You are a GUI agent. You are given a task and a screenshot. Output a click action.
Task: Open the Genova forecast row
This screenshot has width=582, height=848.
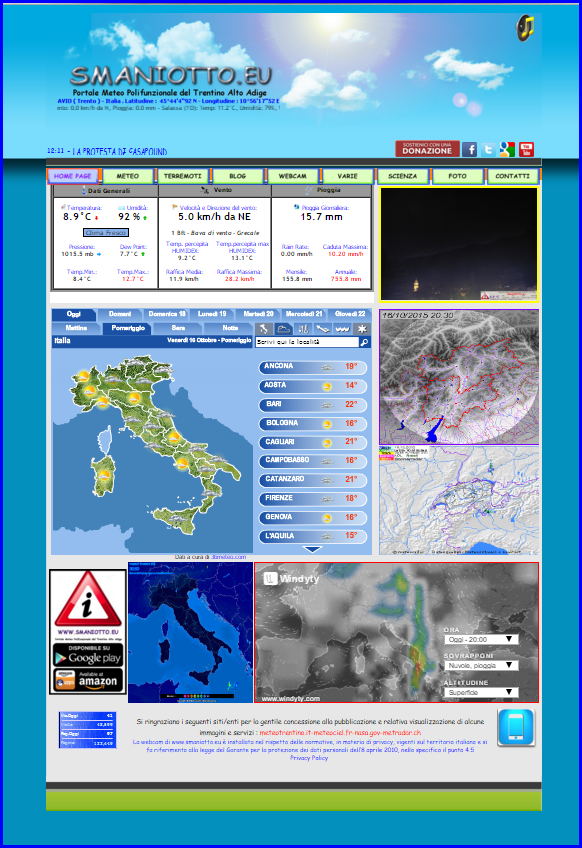click(313, 518)
